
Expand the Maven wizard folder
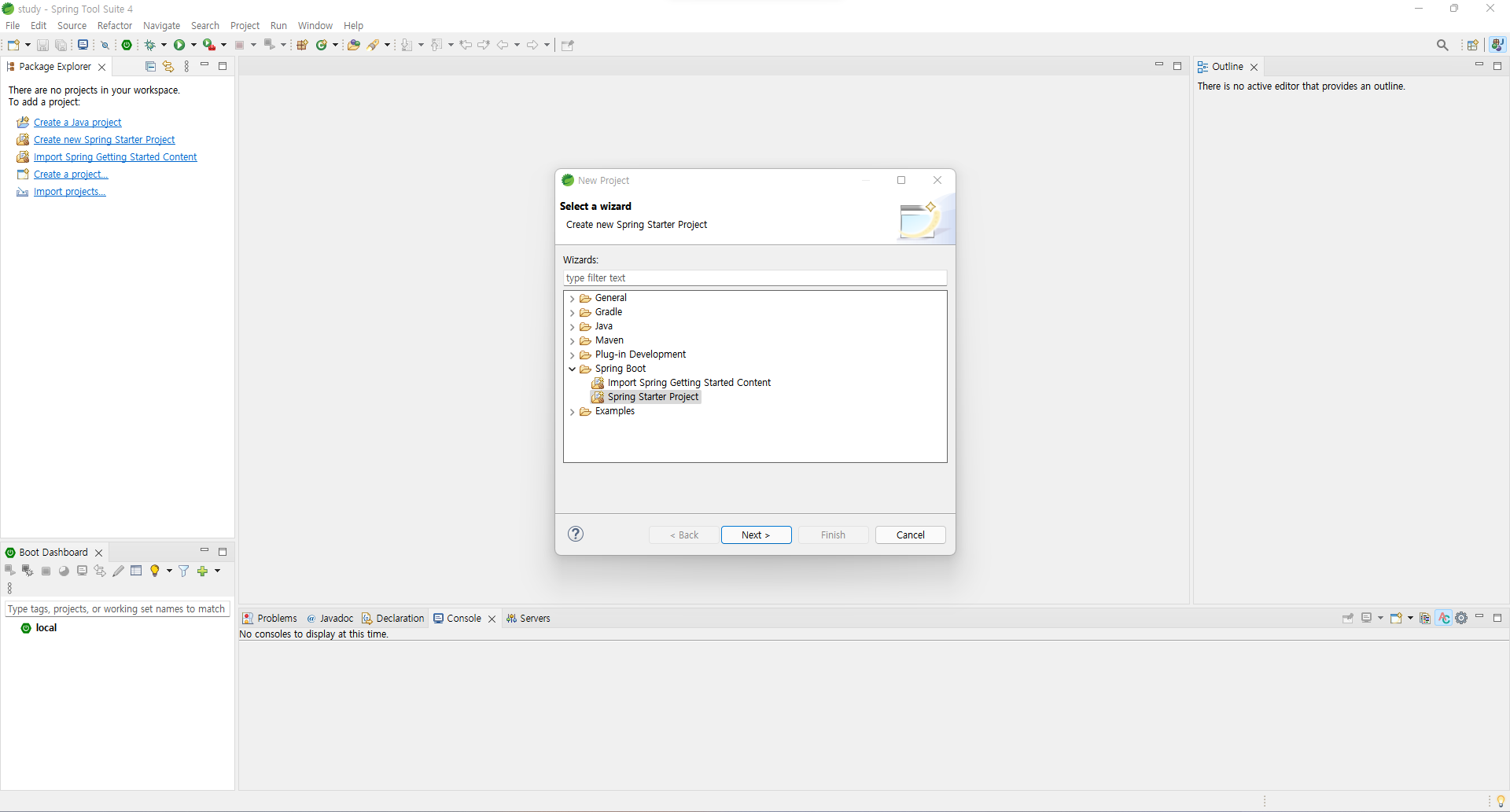(x=572, y=341)
